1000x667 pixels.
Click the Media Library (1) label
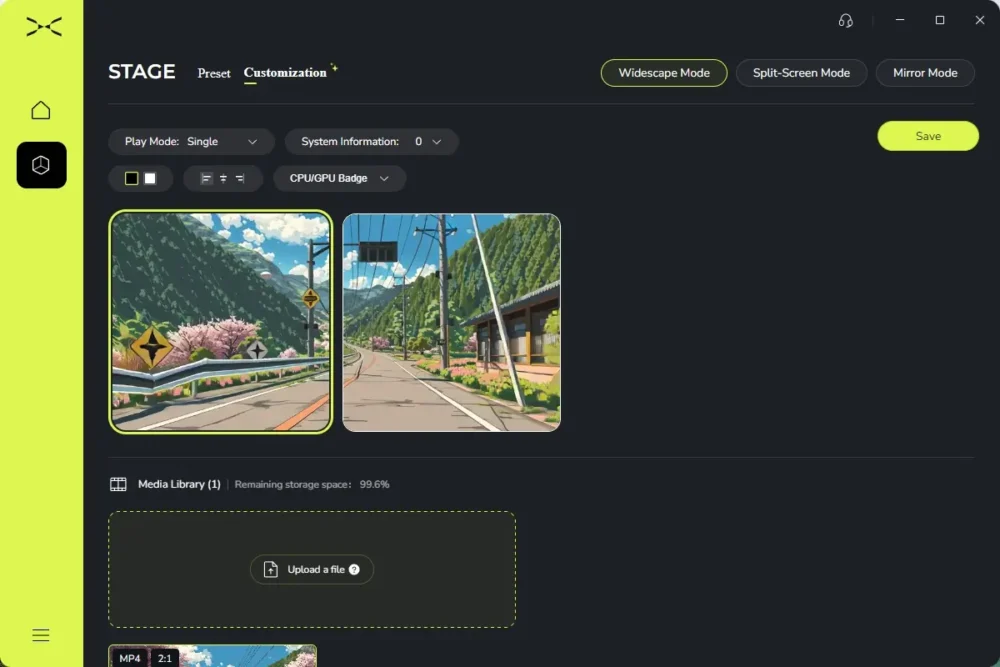click(179, 484)
